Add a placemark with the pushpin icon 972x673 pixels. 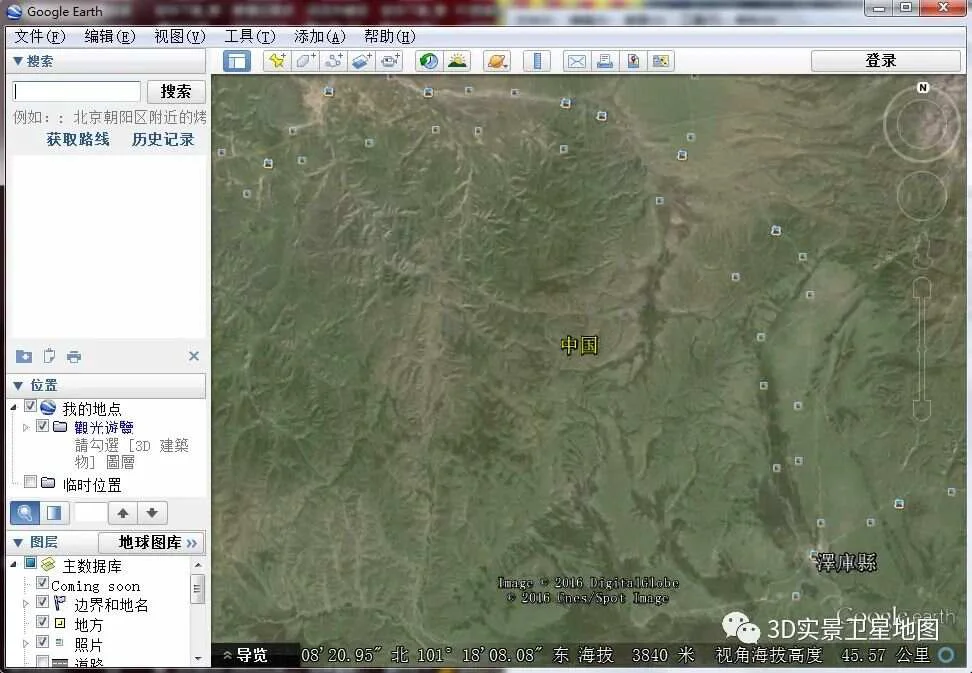pos(276,61)
